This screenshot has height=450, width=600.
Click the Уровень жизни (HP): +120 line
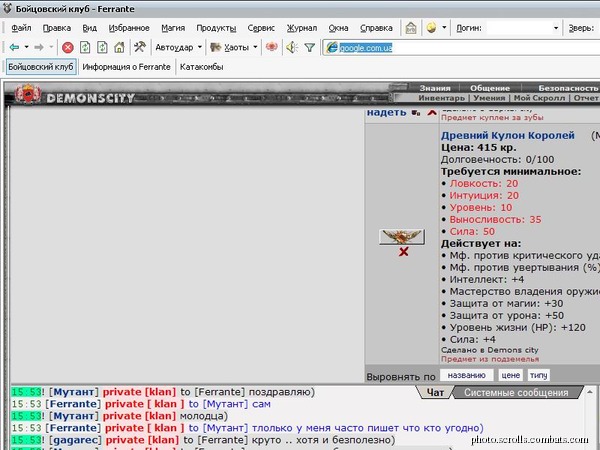click(x=517, y=328)
